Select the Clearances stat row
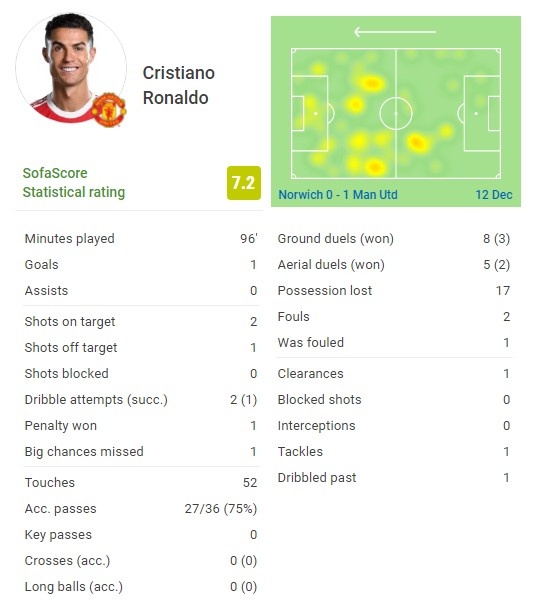 [394, 373]
